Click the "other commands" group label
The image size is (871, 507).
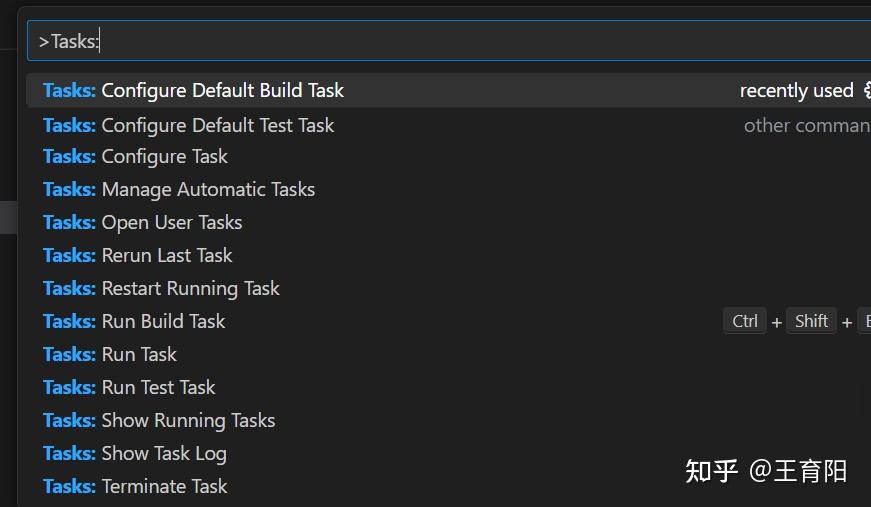click(806, 126)
